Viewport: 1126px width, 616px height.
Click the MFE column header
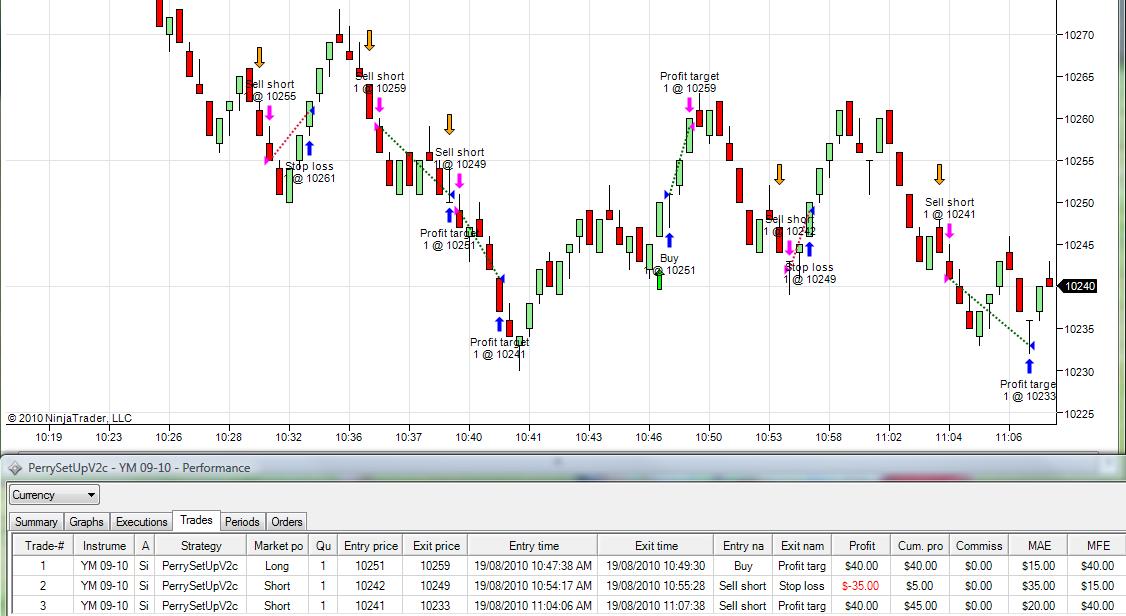click(1097, 546)
